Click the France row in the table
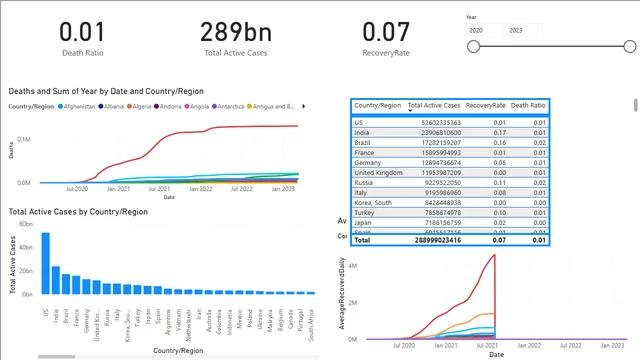640x360 pixels. coord(450,153)
